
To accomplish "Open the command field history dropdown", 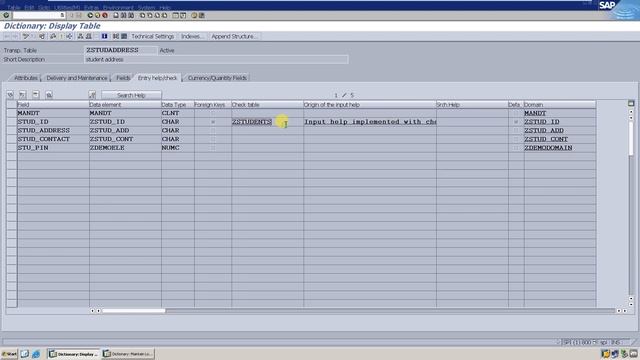I will pos(62,16).
